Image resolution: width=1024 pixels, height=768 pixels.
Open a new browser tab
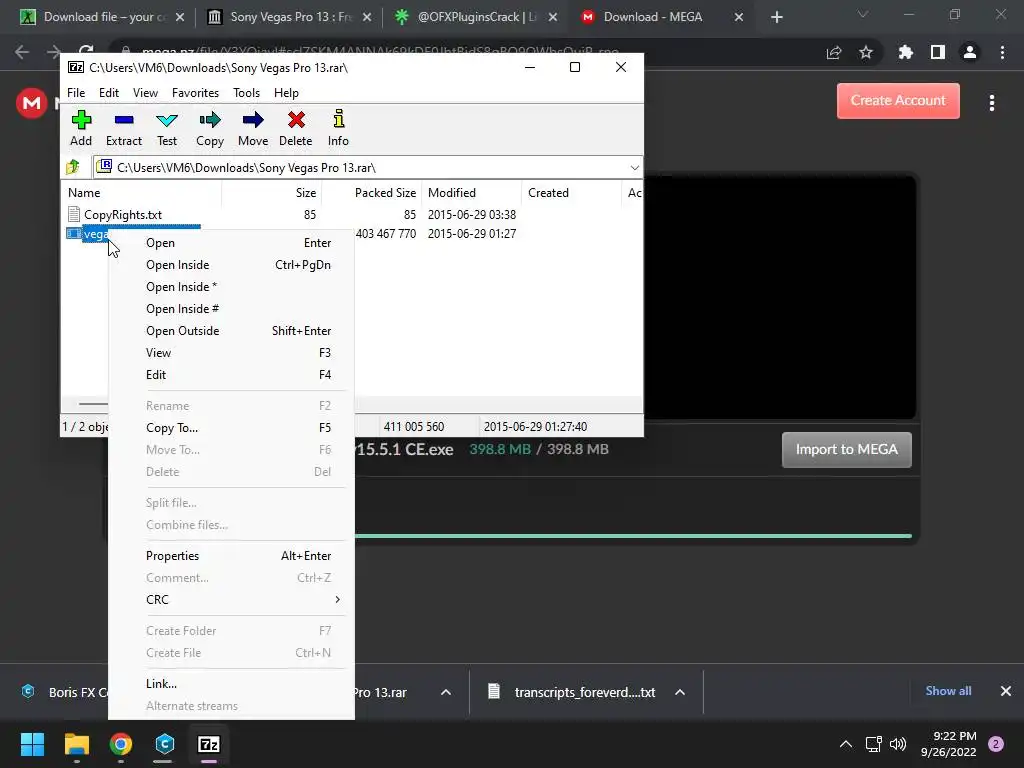coord(776,17)
